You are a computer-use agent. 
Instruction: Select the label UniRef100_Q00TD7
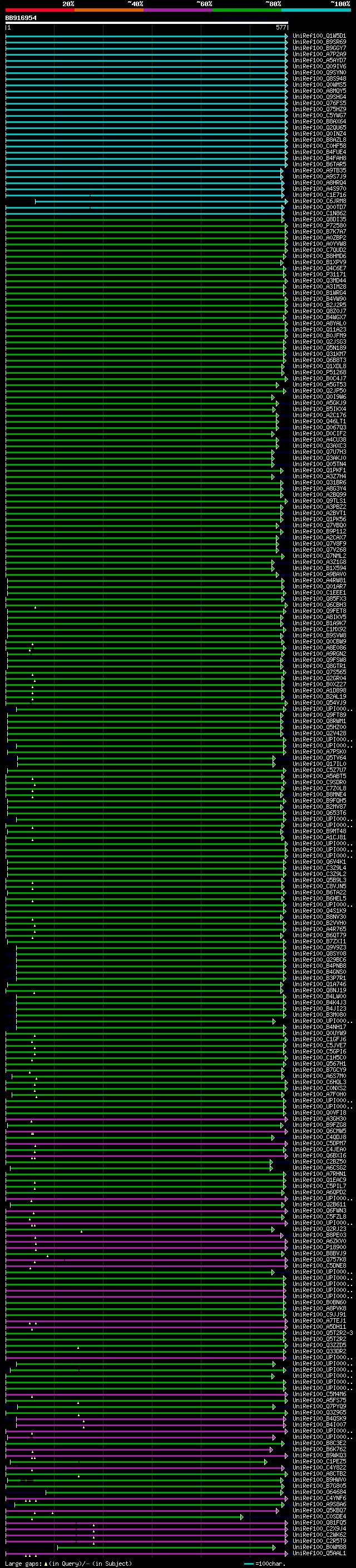tap(319, 207)
